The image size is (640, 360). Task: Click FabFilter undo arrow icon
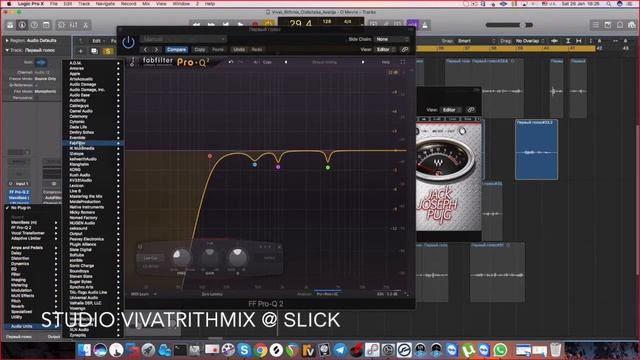coord(231,62)
